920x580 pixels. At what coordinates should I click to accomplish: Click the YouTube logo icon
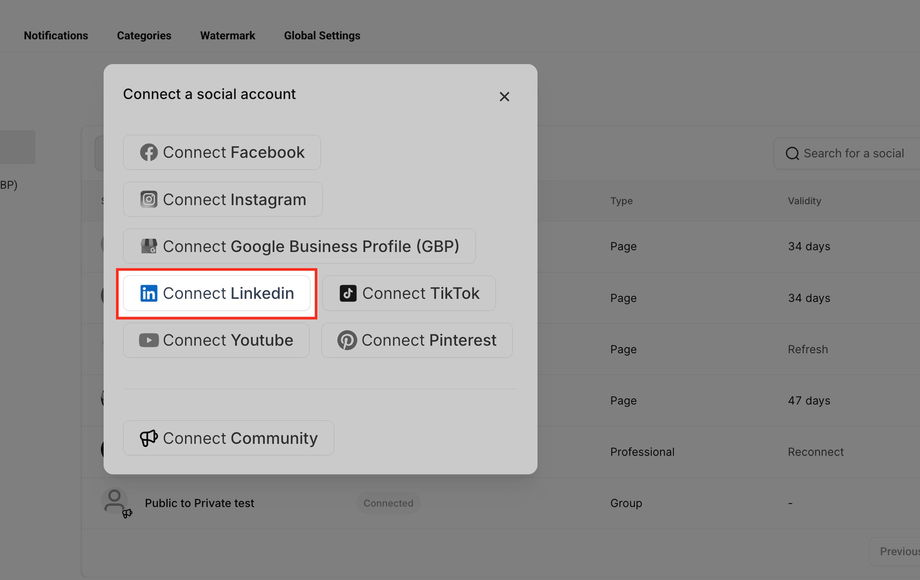(x=148, y=340)
